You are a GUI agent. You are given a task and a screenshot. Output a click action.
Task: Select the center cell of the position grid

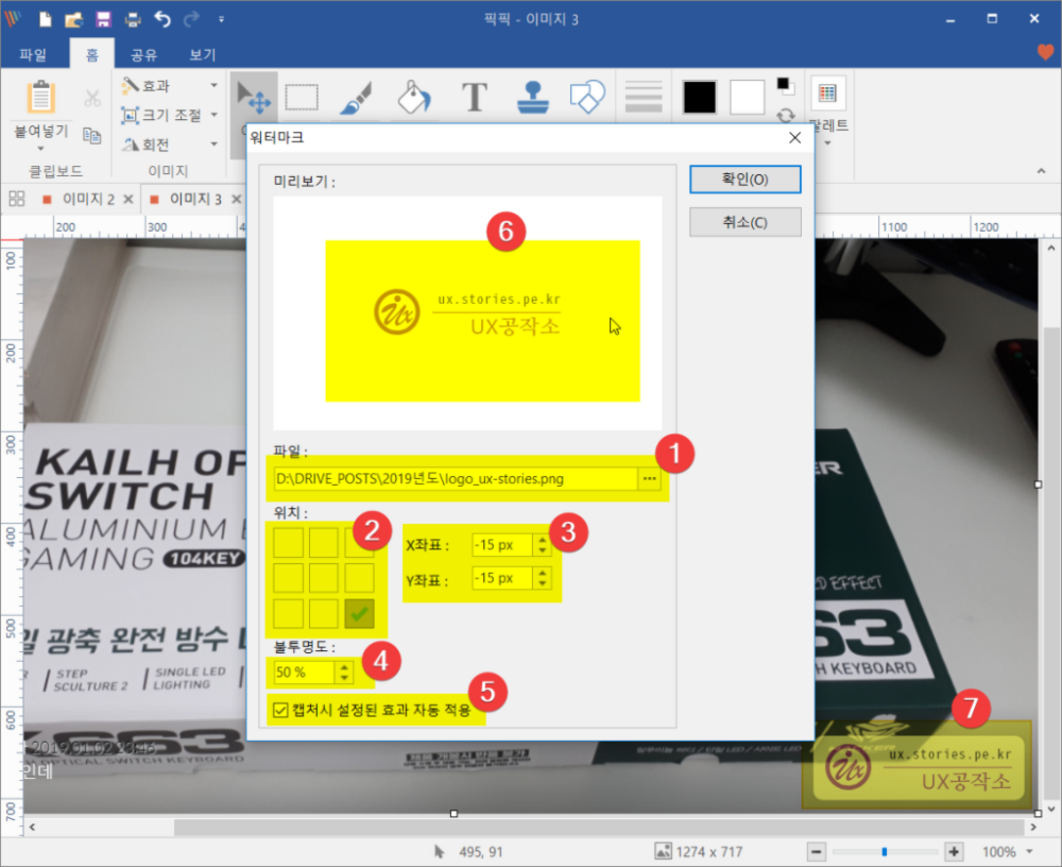point(323,578)
